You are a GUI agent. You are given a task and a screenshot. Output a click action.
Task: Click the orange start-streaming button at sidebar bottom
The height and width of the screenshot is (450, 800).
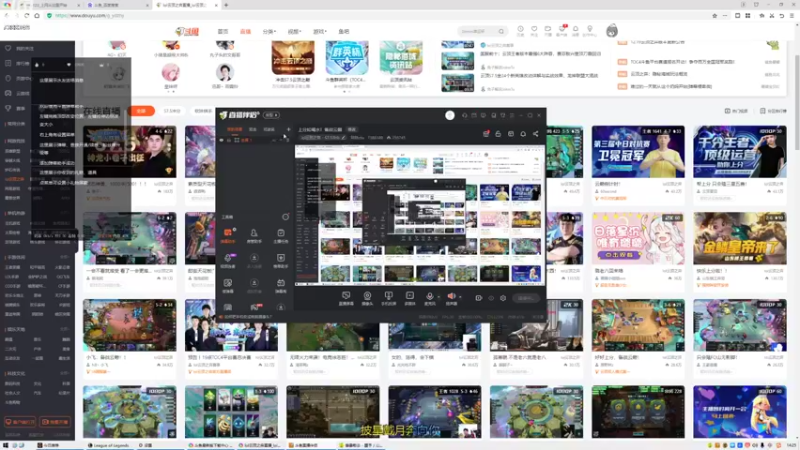[x=55, y=422]
